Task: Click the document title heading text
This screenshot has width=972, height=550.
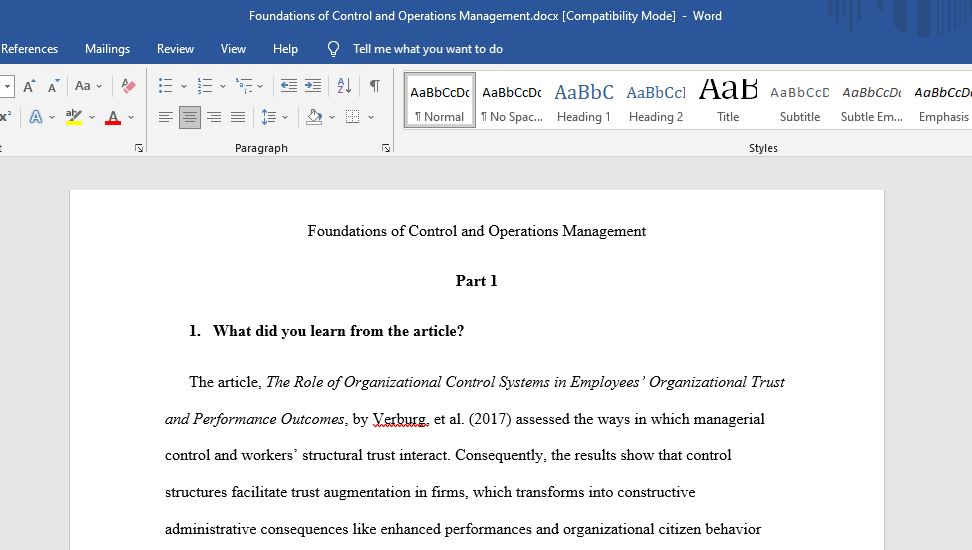Action: point(477,231)
